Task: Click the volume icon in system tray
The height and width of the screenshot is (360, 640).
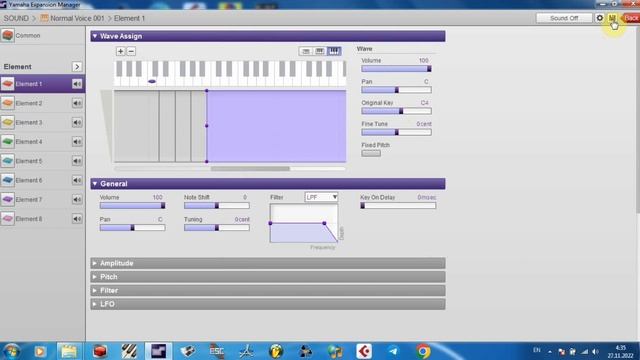Action: (595, 351)
